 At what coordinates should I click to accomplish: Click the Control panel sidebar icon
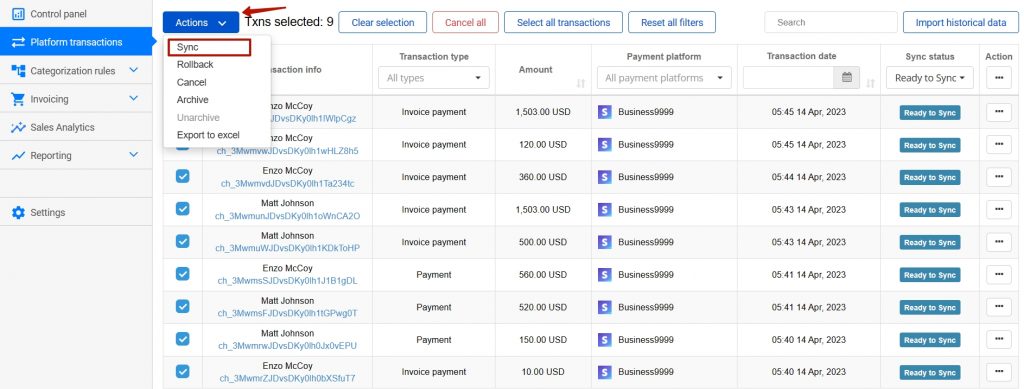(x=18, y=14)
